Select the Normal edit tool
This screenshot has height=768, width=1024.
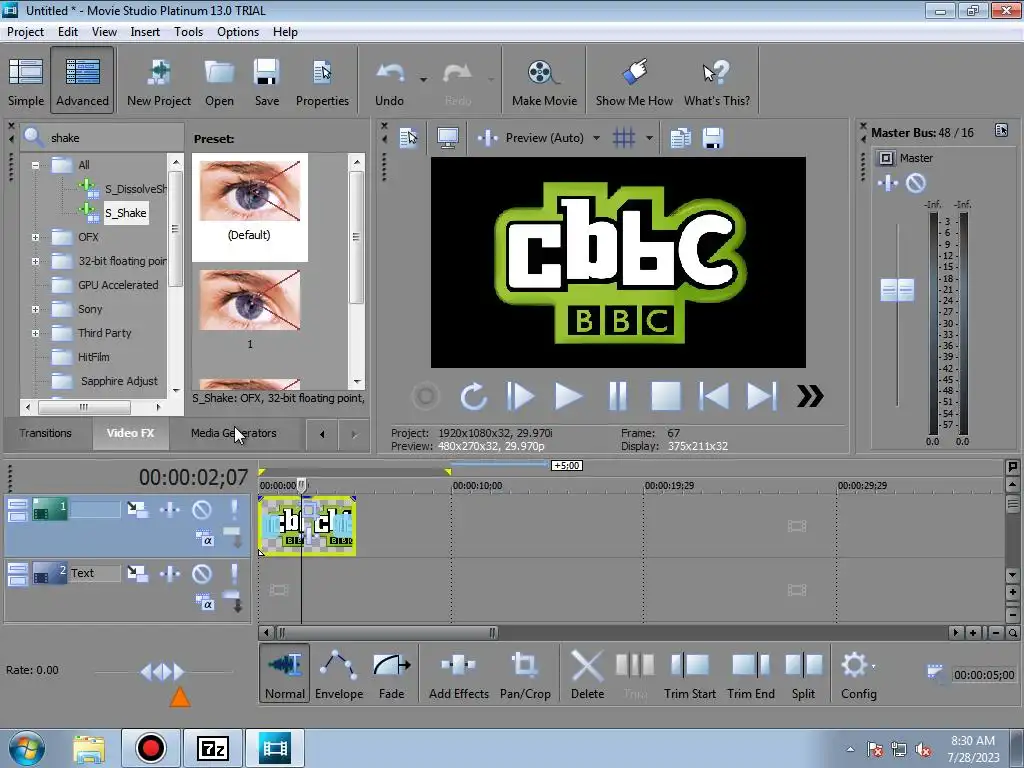285,673
